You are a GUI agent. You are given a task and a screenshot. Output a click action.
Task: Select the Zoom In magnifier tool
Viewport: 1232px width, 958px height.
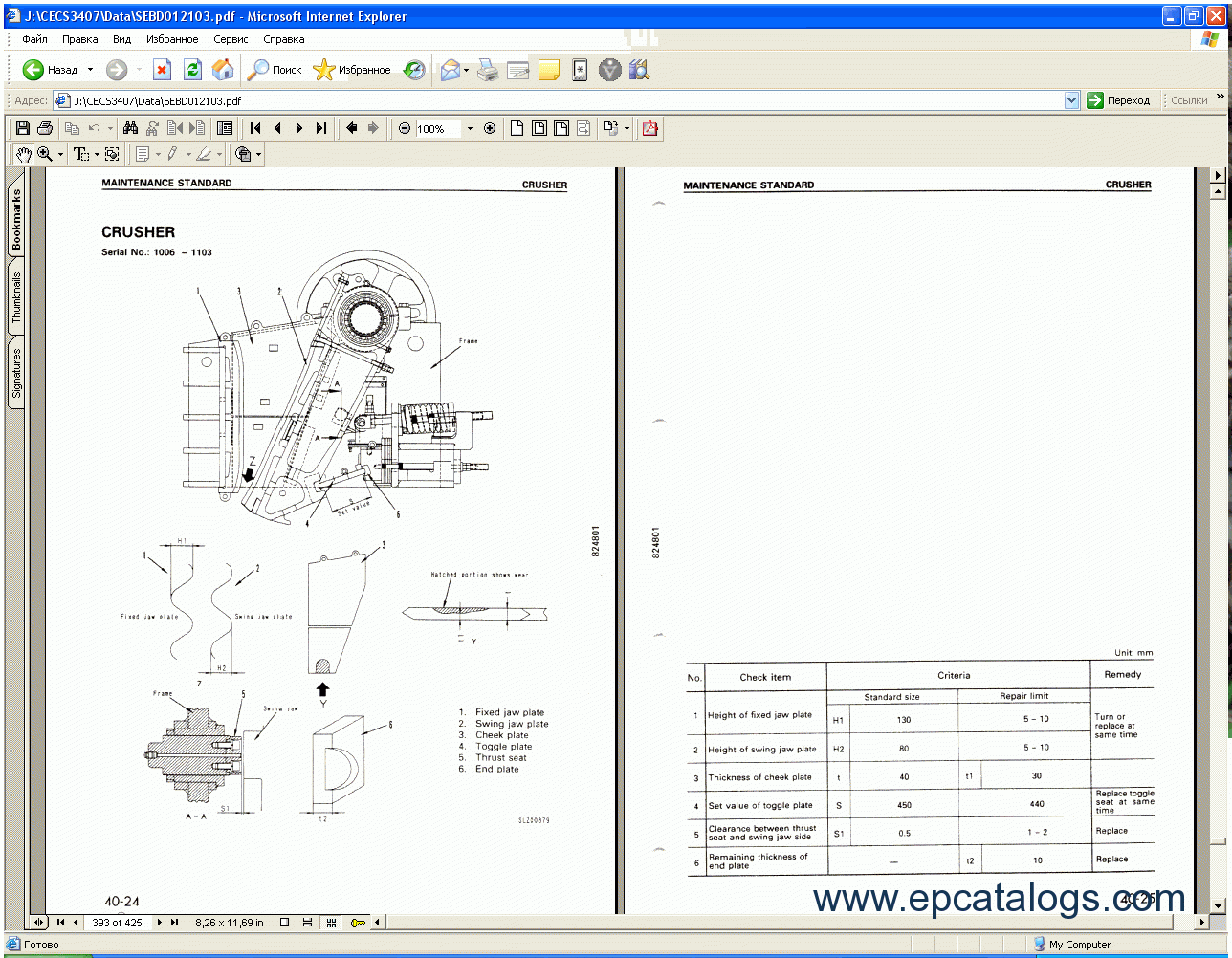click(x=45, y=154)
